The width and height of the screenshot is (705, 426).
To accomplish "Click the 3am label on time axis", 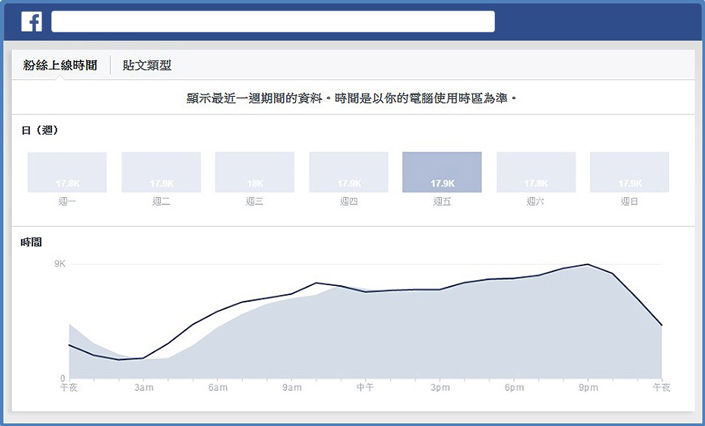I will click(143, 386).
